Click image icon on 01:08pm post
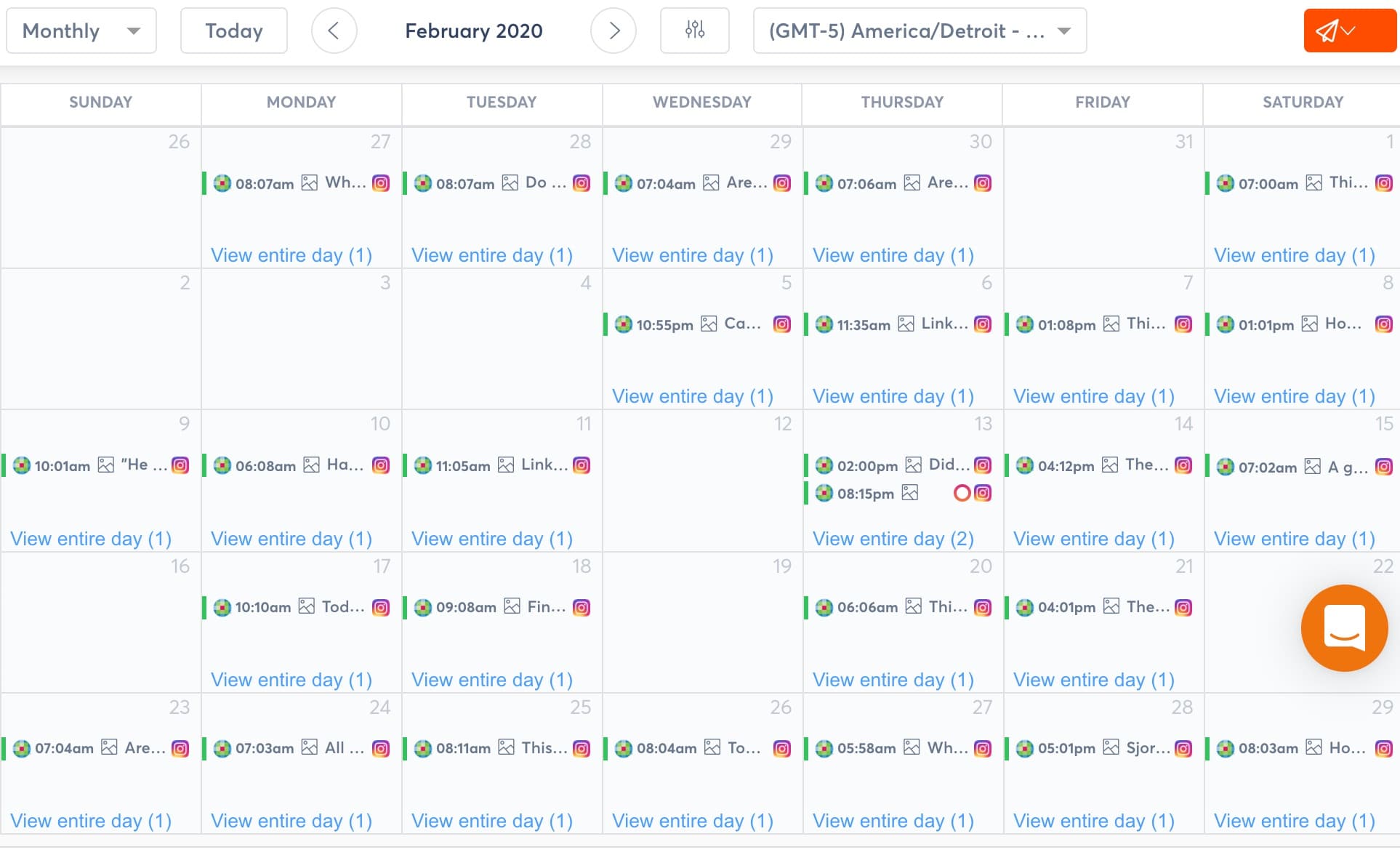This screenshot has width=1400, height=855. 1111,324
